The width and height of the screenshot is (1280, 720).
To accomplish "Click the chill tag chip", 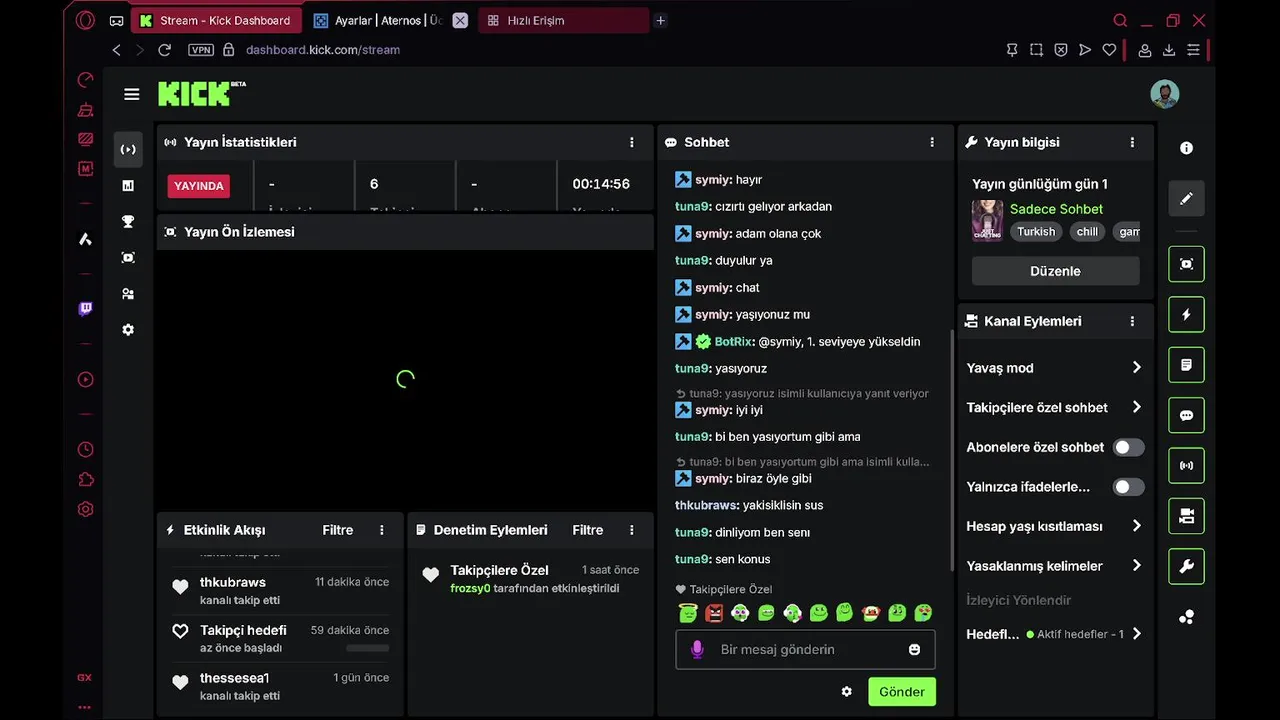I will 1087,231.
